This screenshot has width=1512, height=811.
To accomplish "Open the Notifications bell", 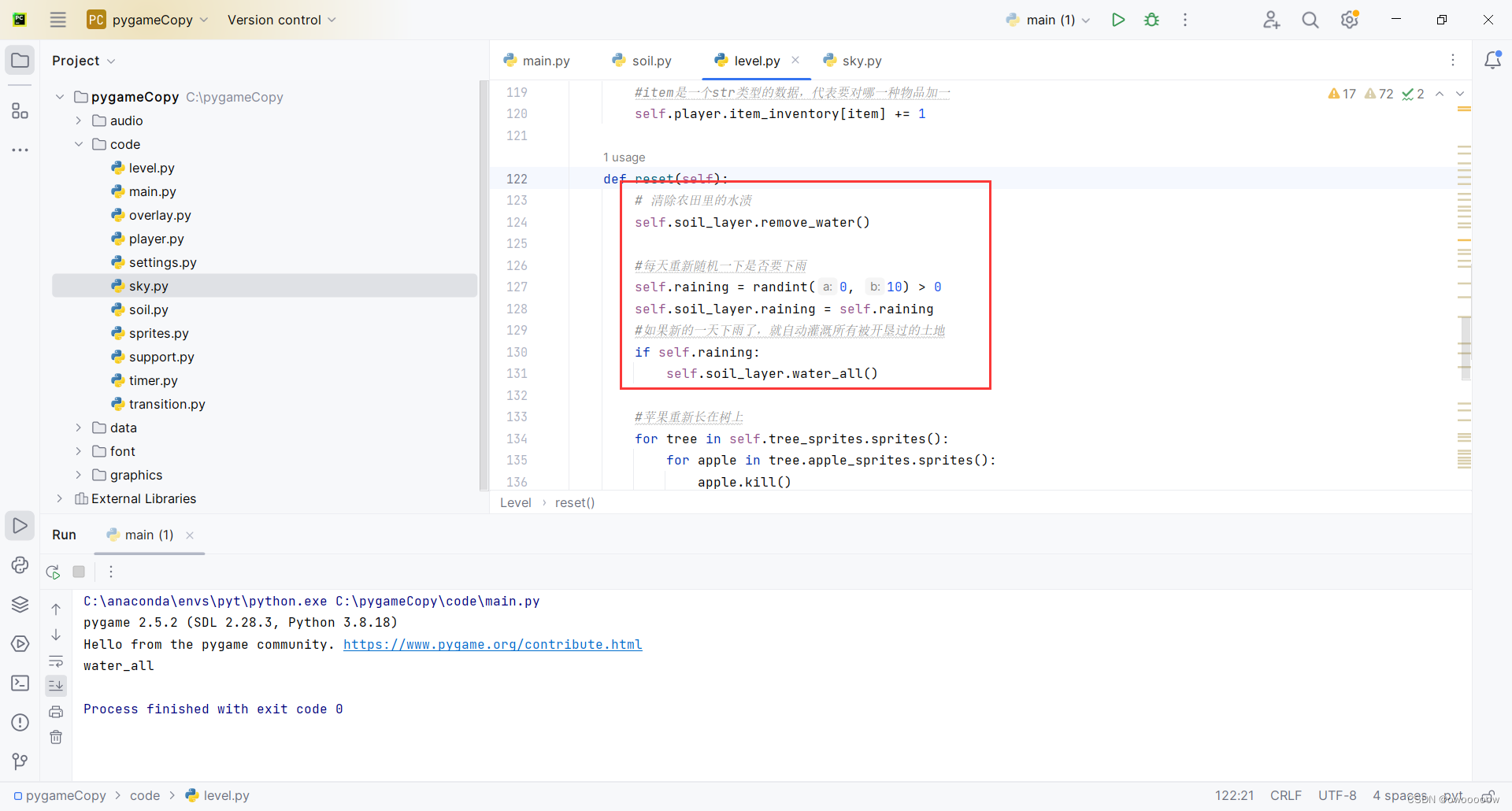I will 1492,60.
